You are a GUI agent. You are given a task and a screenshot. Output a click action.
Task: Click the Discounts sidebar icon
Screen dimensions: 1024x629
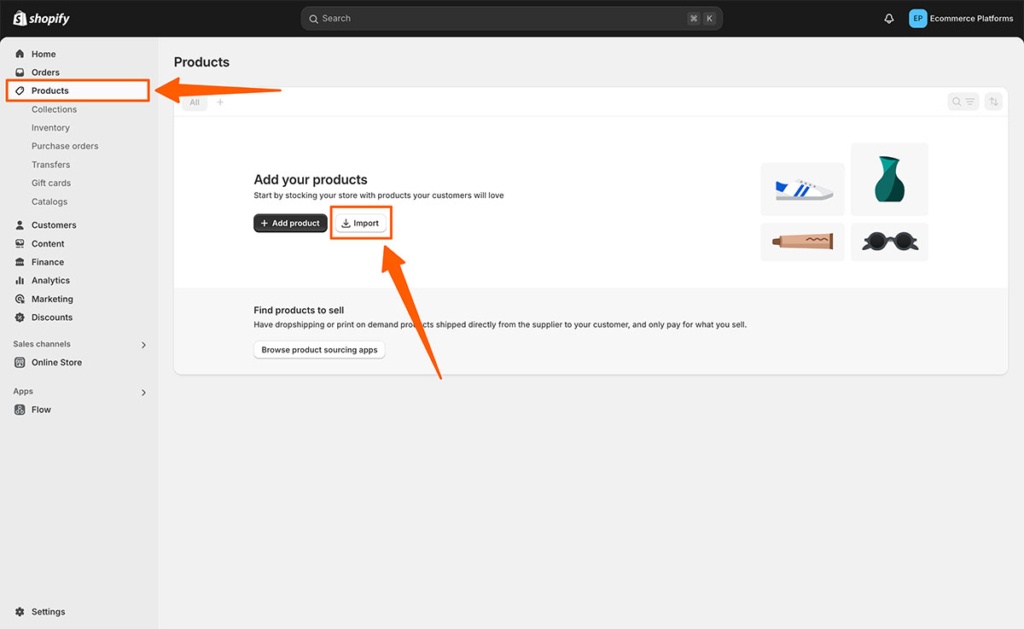(20, 317)
